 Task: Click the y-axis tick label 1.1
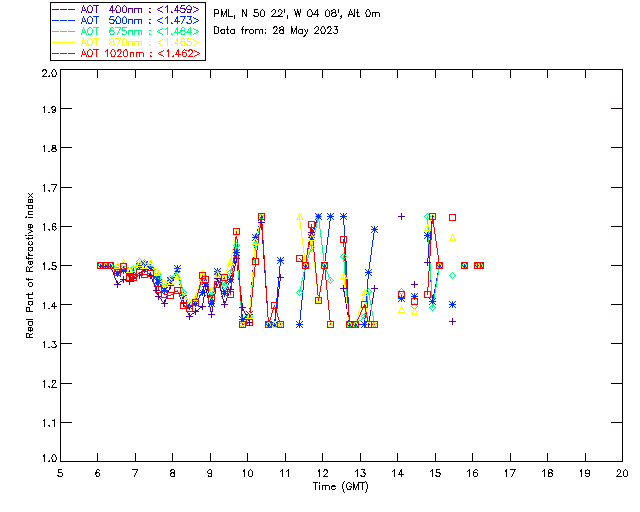coord(49,423)
